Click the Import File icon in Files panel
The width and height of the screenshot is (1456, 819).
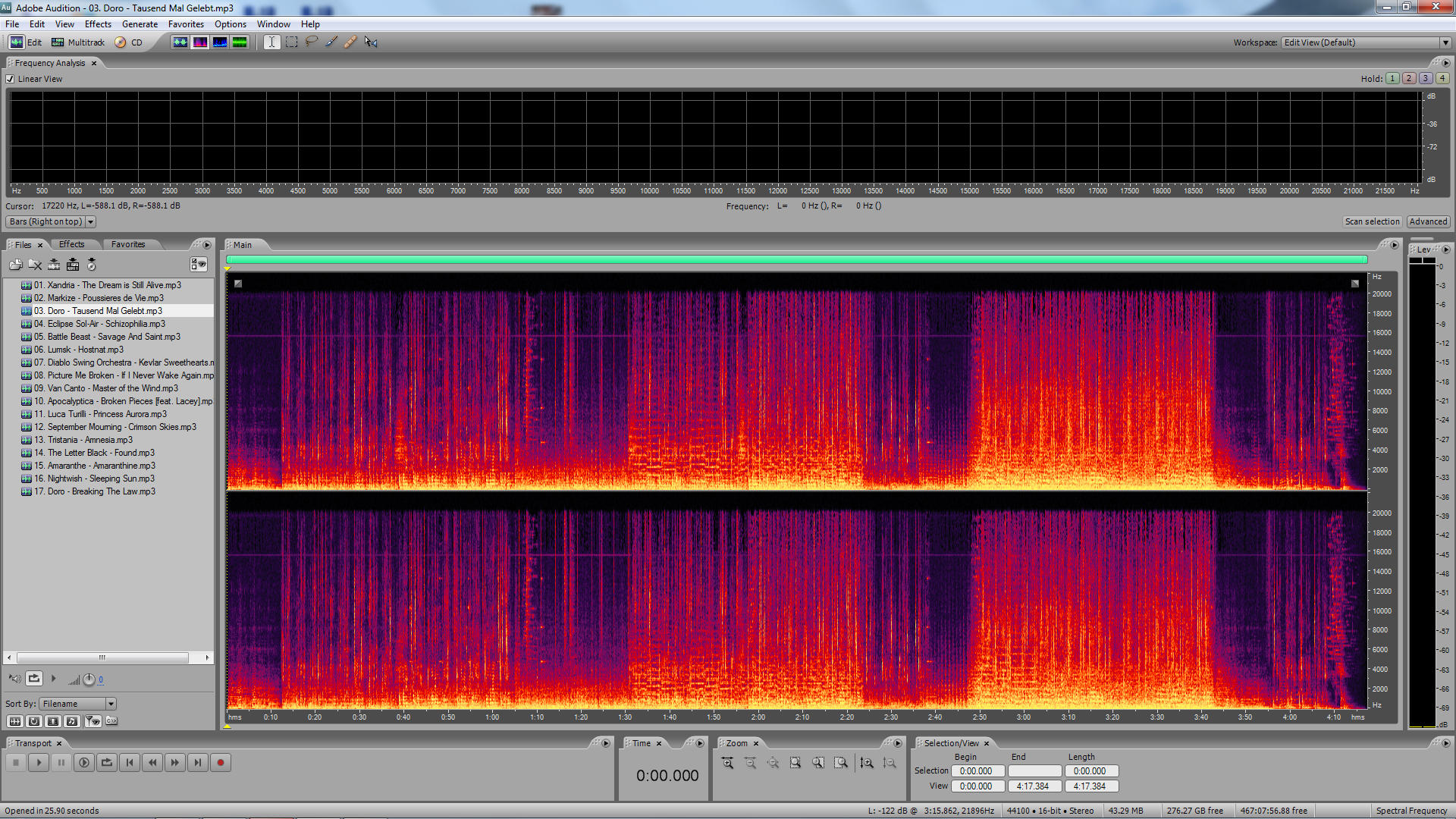(15, 265)
